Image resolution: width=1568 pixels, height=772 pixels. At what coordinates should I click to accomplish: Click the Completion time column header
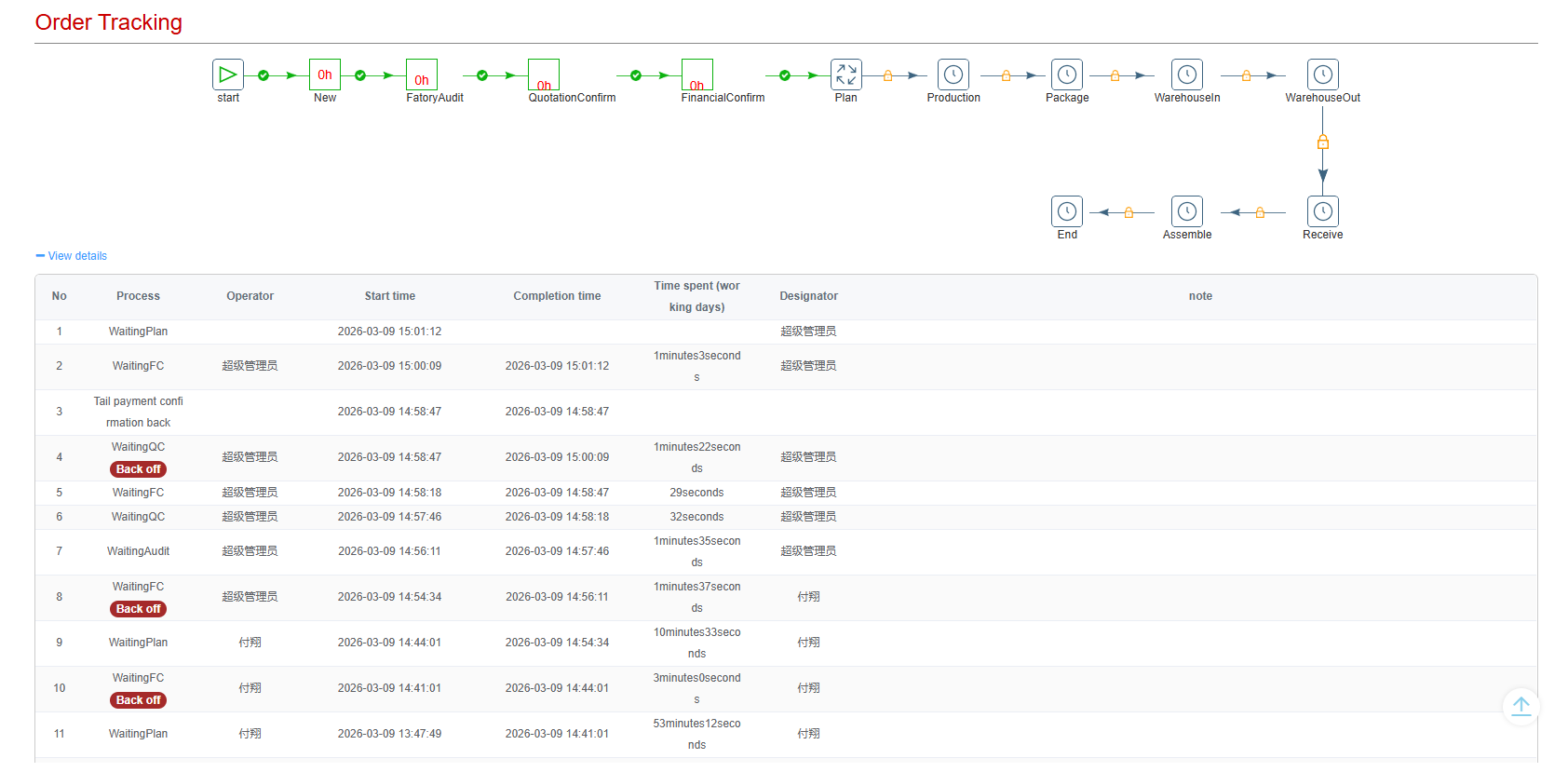pos(558,296)
